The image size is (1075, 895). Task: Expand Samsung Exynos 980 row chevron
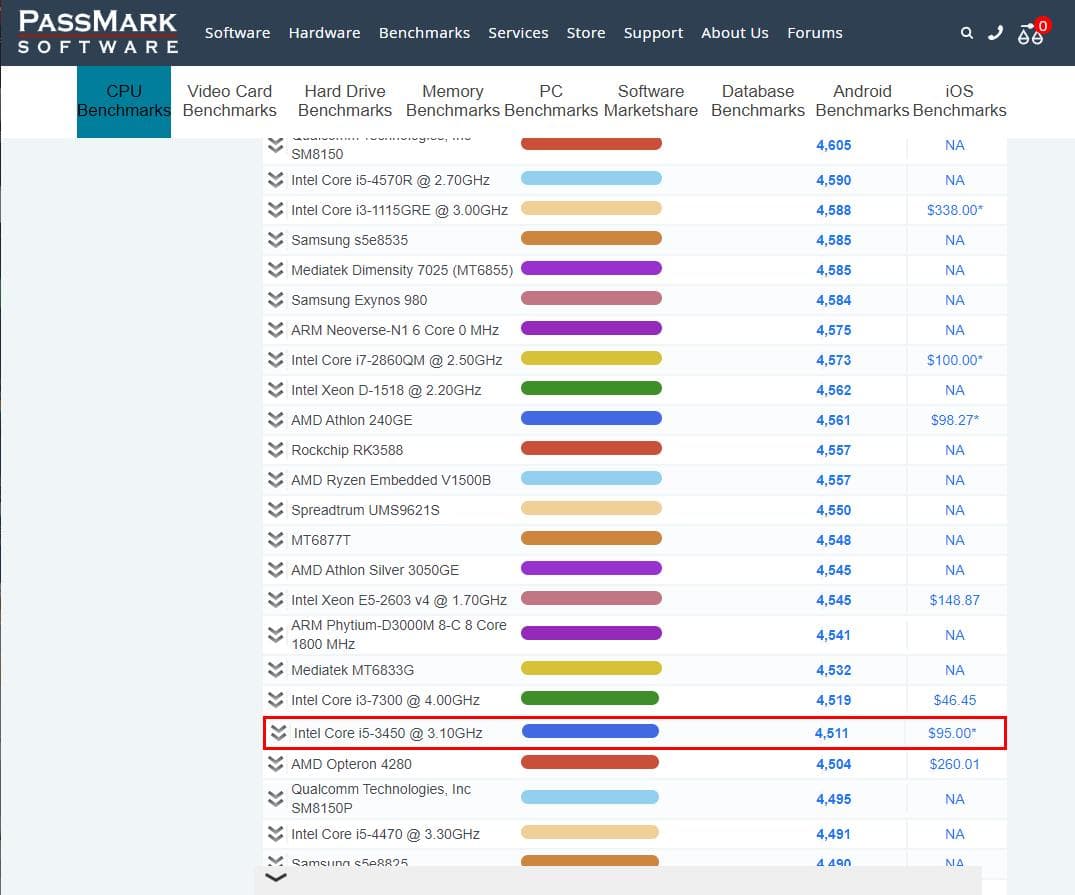click(x=276, y=300)
